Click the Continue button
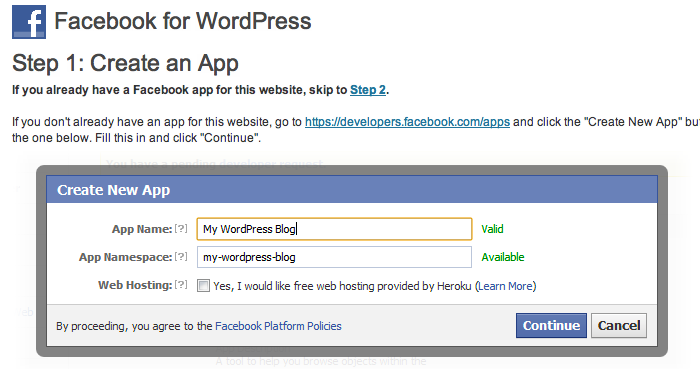Screen dimensions: 700x369 (x=551, y=325)
